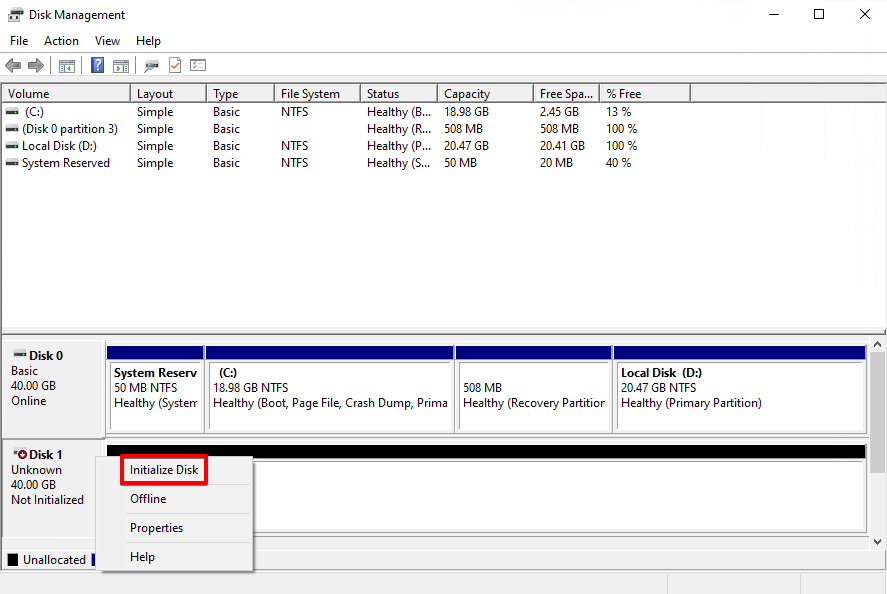This screenshot has height=594, width=887.
Task: Sort by the Capacity column header
Action: [x=485, y=93]
